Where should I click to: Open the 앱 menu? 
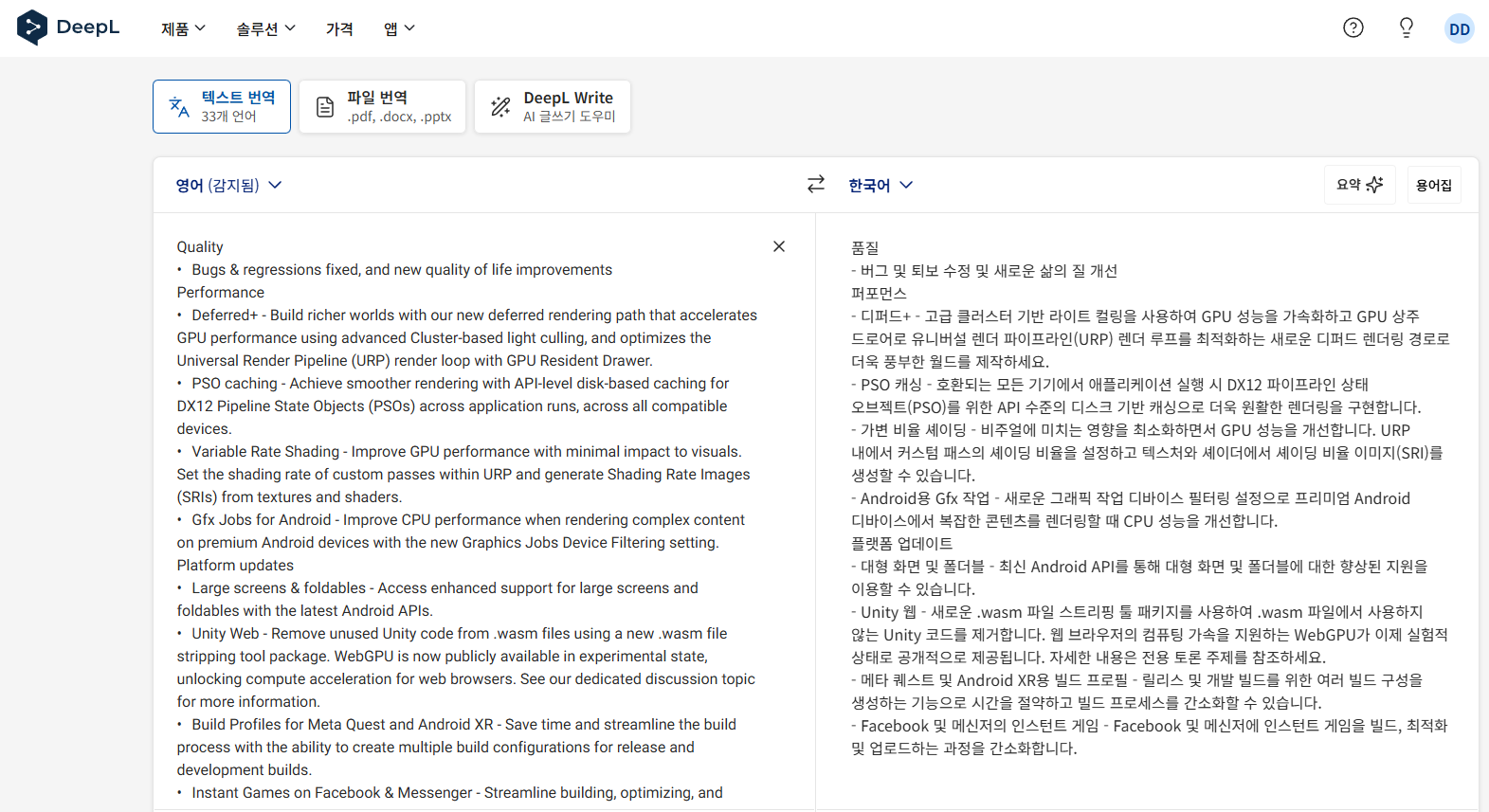(x=399, y=28)
